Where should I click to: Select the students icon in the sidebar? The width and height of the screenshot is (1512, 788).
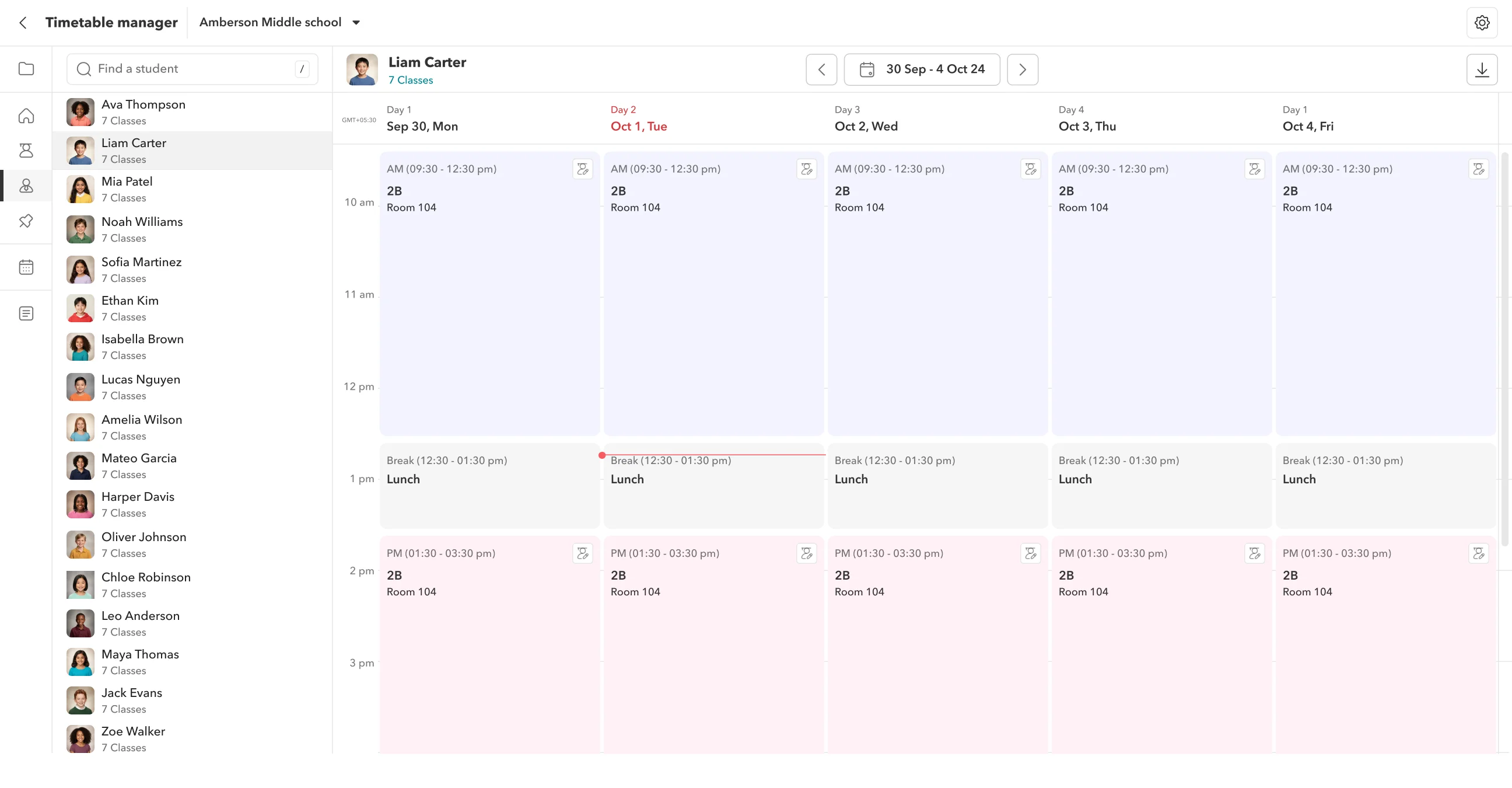point(26,186)
